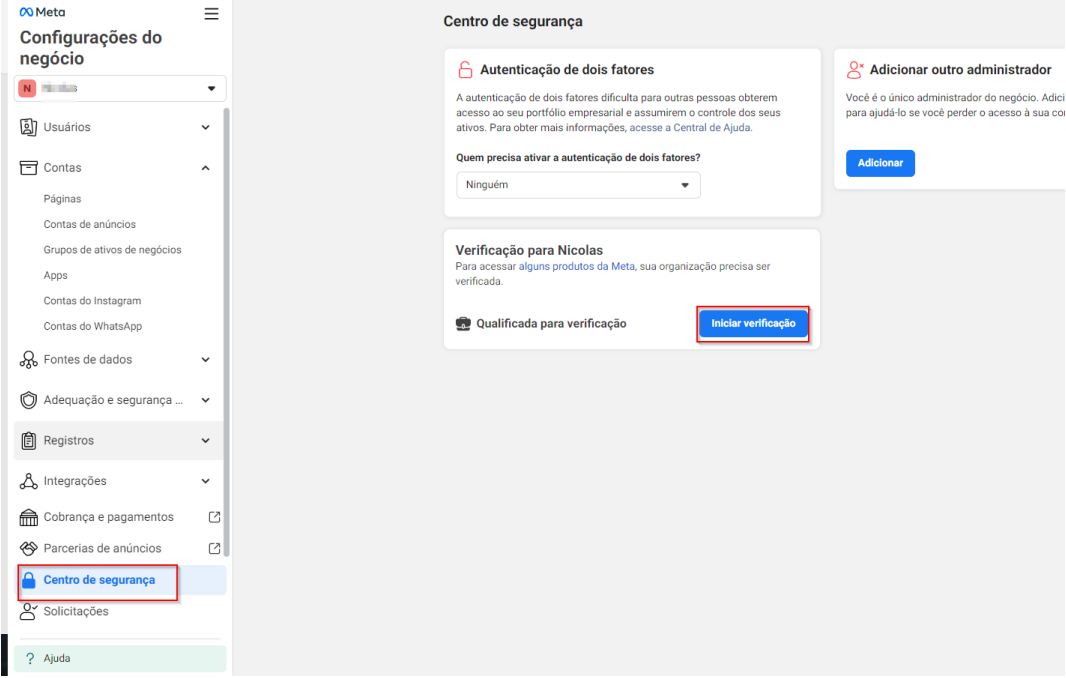The height and width of the screenshot is (678, 1066).
Task: Click the Adicionar outro administrador heading
Action: 961,69
